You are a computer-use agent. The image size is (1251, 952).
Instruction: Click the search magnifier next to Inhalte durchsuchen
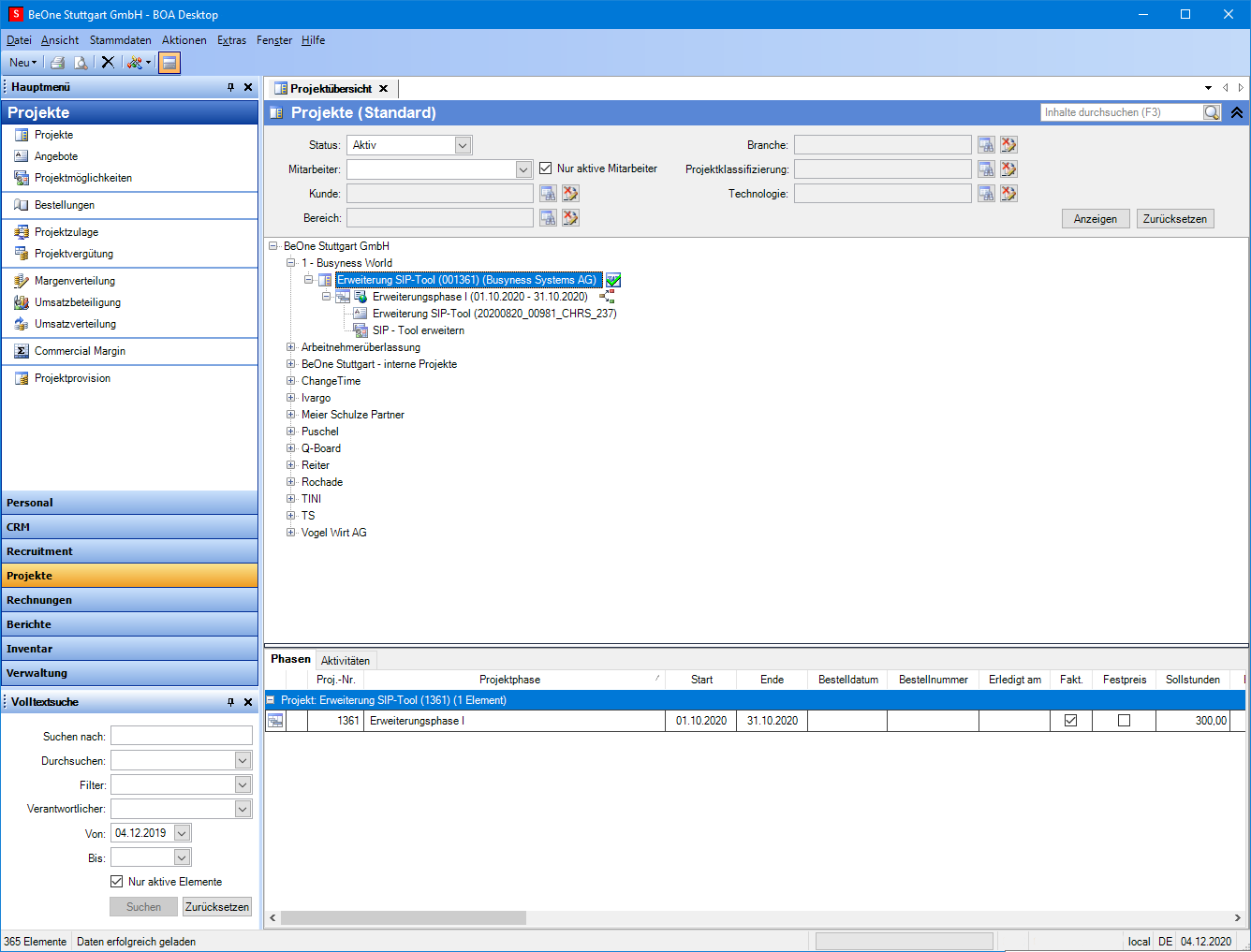pyautogui.click(x=1212, y=112)
